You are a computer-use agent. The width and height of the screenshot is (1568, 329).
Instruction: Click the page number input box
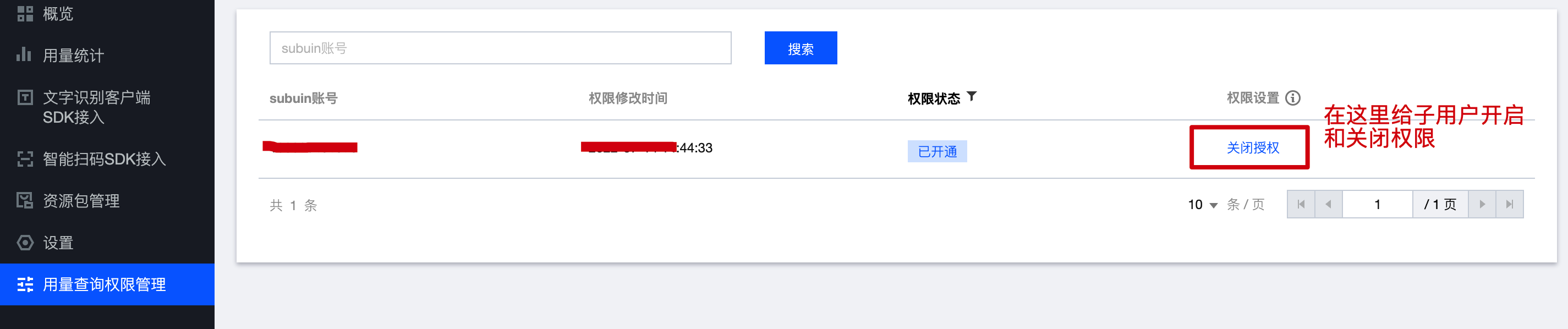(1377, 204)
